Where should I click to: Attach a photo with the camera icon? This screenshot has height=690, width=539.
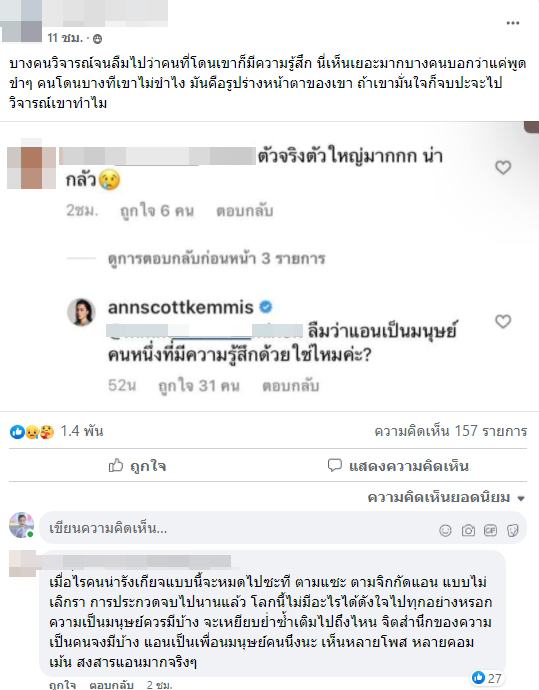click(468, 531)
